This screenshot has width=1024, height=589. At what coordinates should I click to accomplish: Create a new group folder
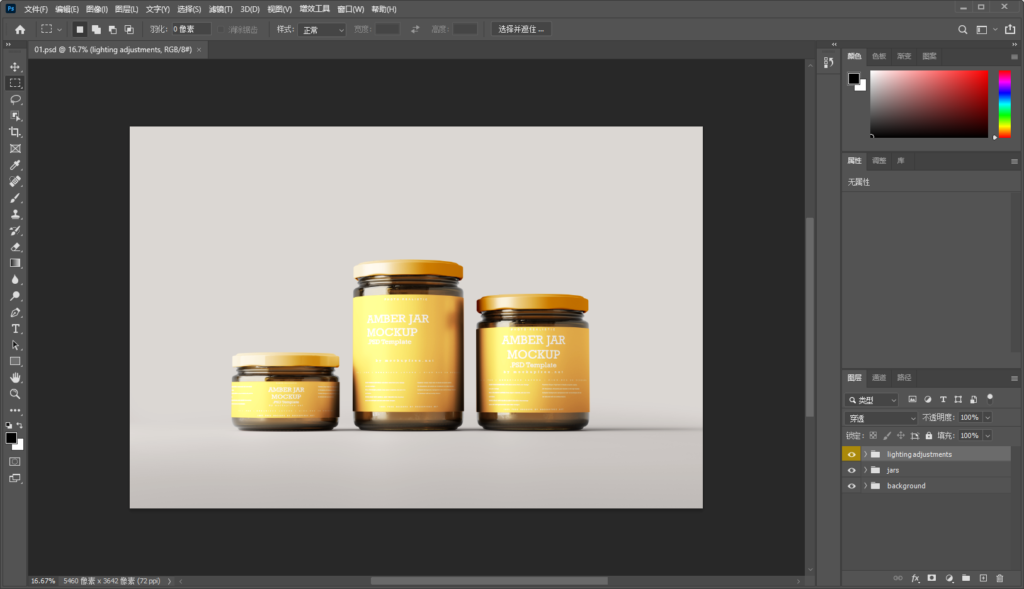pyautogui.click(x=966, y=578)
